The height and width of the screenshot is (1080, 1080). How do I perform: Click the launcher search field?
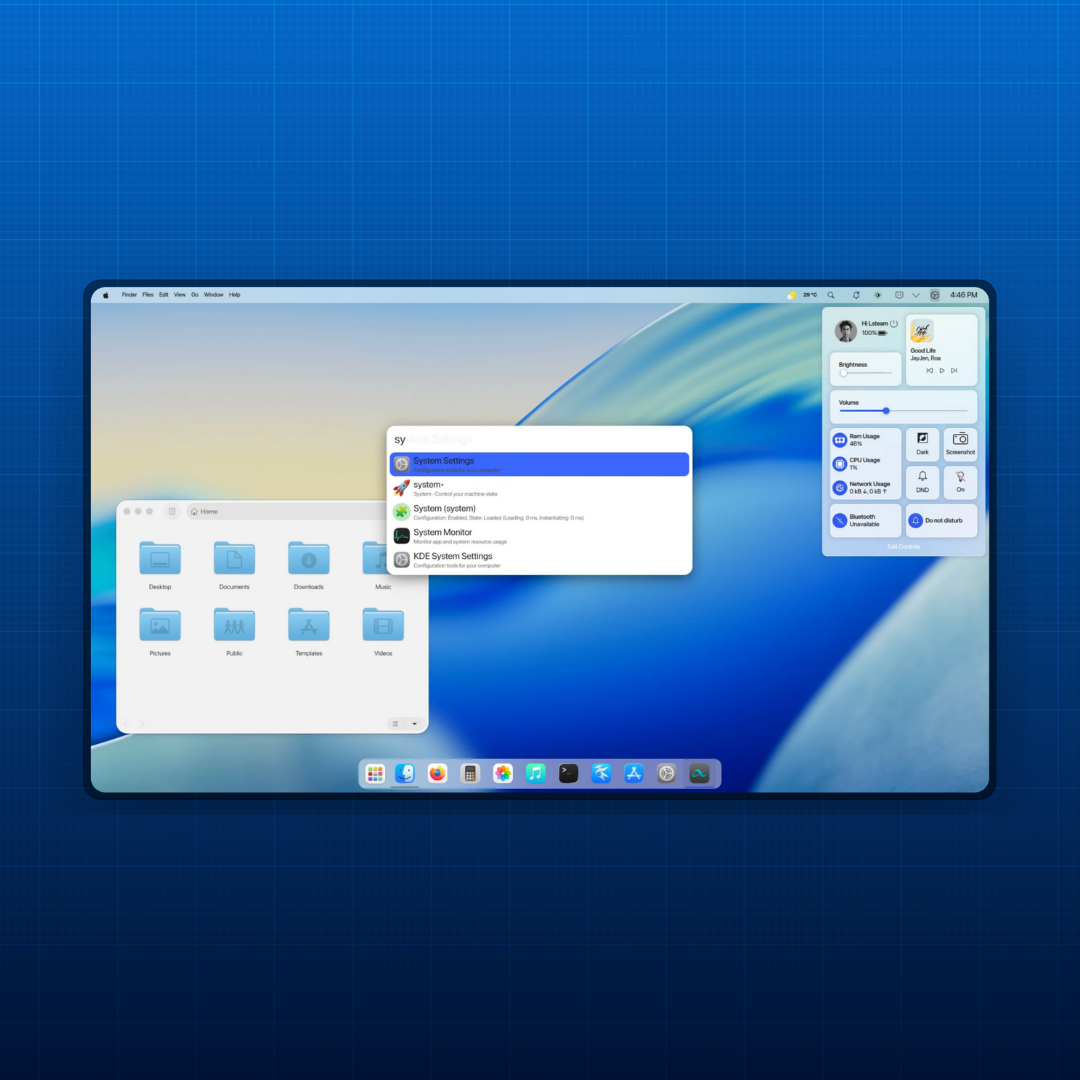coord(539,439)
